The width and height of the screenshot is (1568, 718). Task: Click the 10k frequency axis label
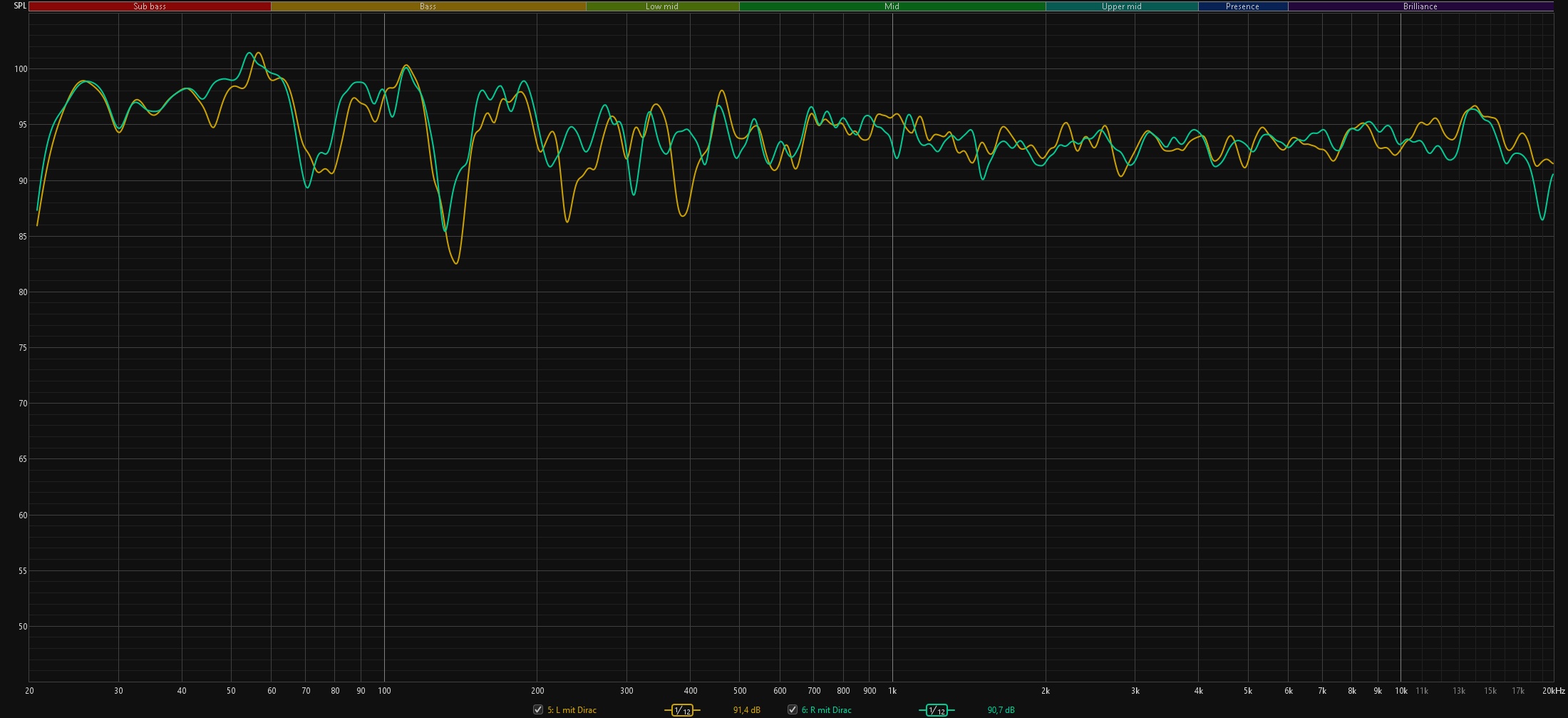pyautogui.click(x=1401, y=691)
